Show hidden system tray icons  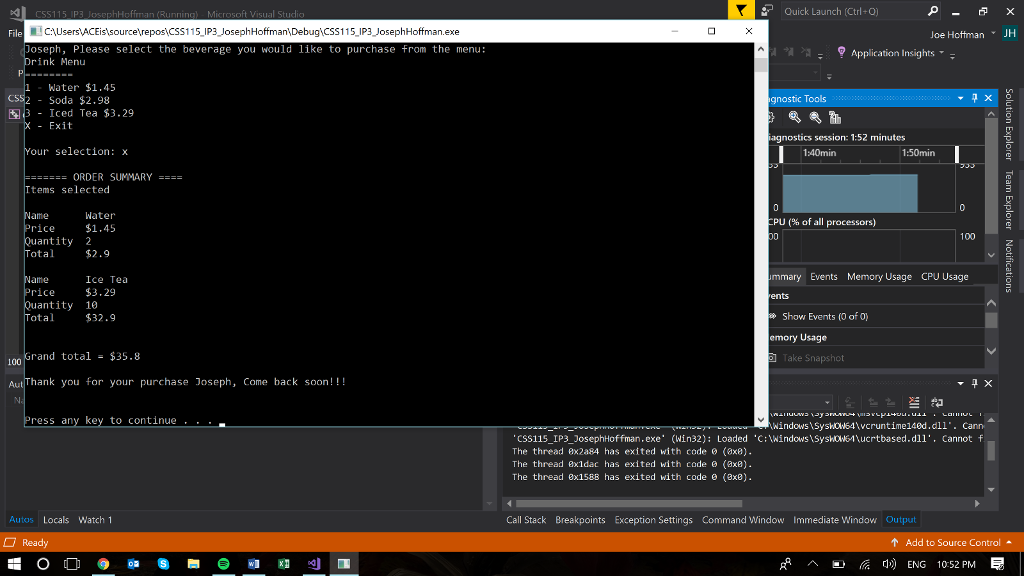point(812,564)
